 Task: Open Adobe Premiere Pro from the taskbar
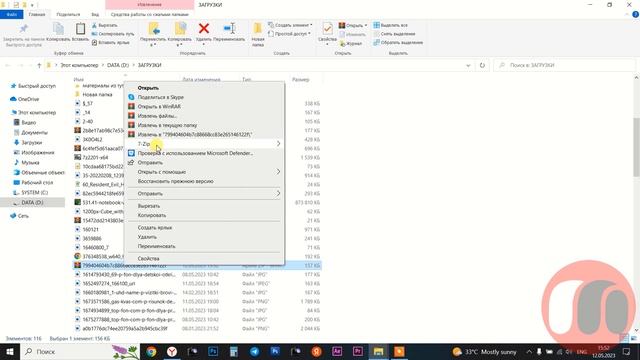pyautogui.click(x=358, y=351)
